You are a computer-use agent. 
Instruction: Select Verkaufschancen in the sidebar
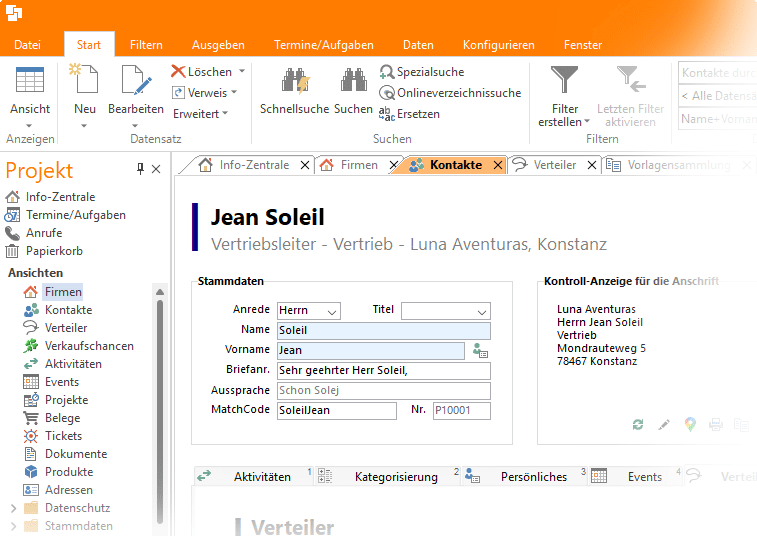(89, 346)
